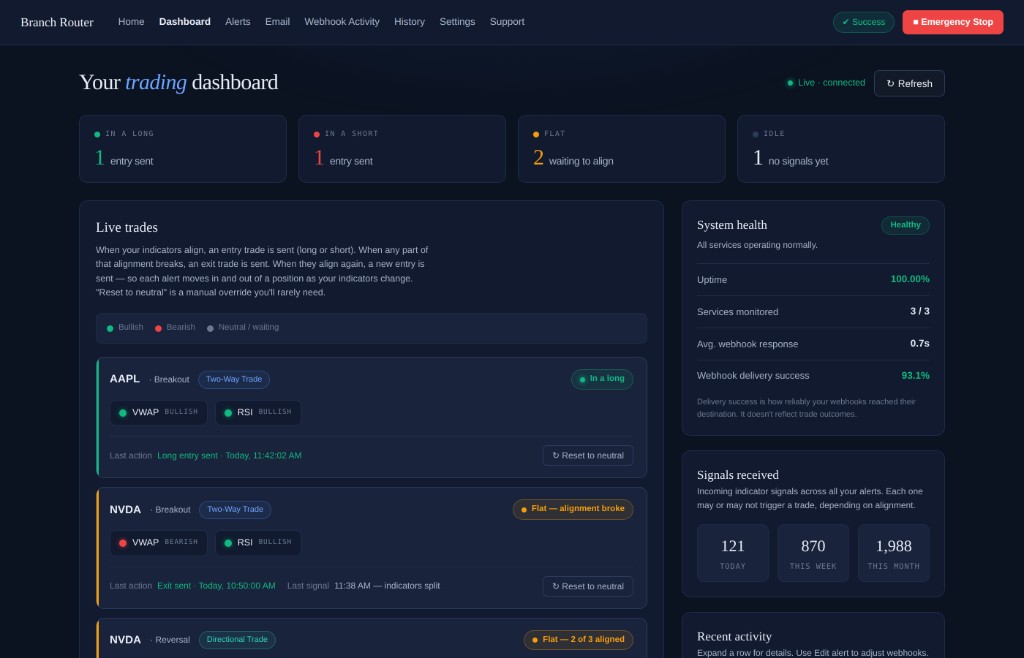Click AAPL Two-Way Trade badge
Image resolution: width=1024 pixels, height=658 pixels.
(x=234, y=379)
